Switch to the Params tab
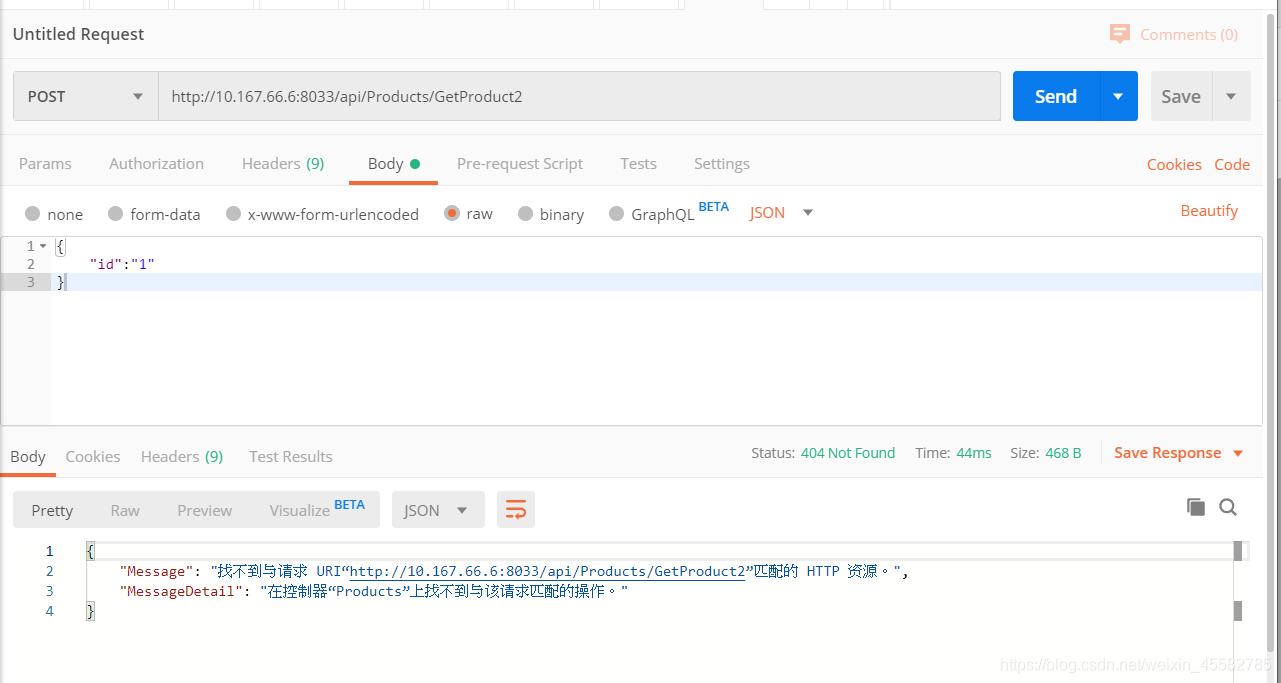This screenshot has width=1281, height=683. 45,164
